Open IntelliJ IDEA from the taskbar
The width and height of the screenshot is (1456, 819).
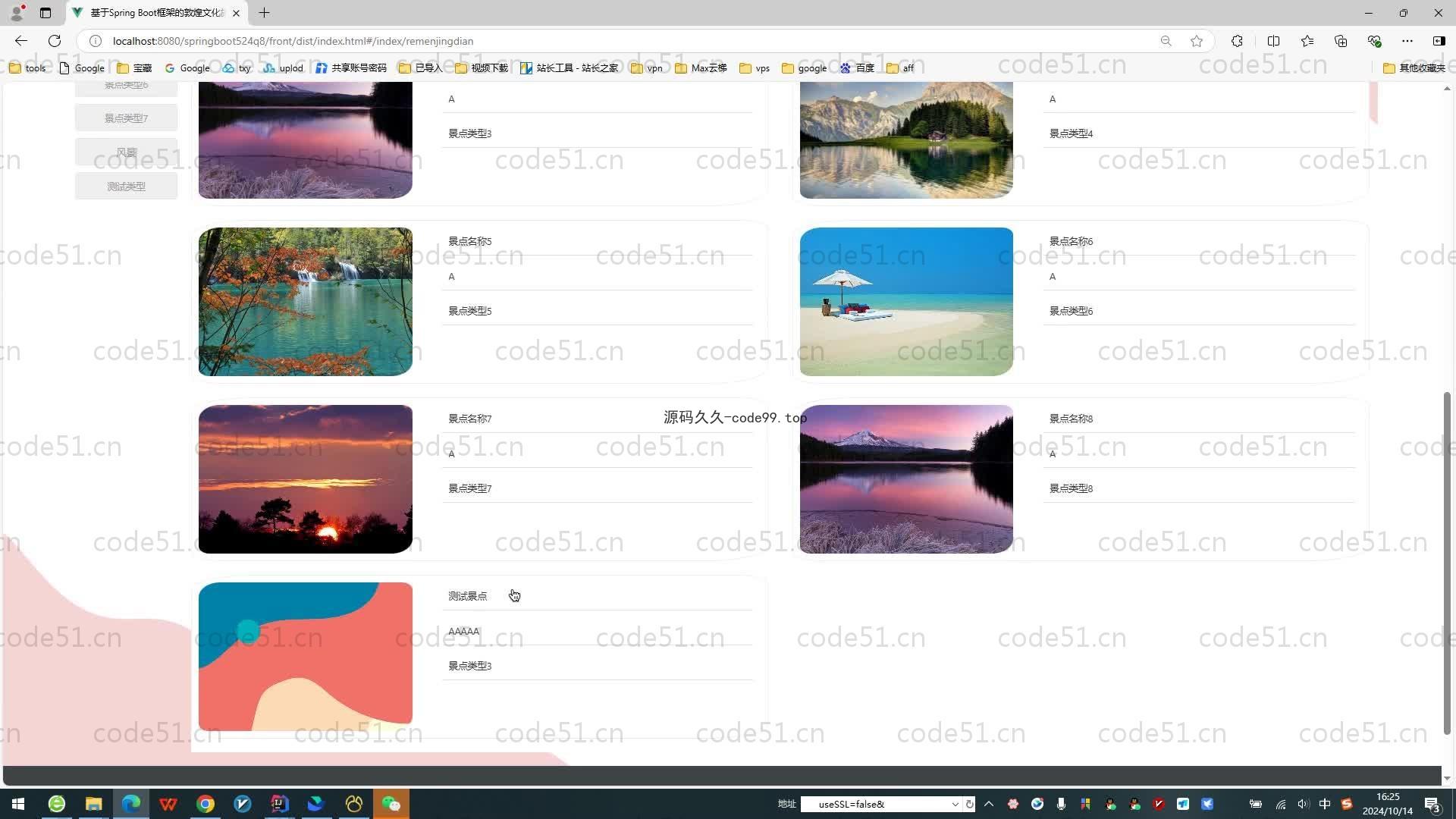pyautogui.click(x=280, y=804)
